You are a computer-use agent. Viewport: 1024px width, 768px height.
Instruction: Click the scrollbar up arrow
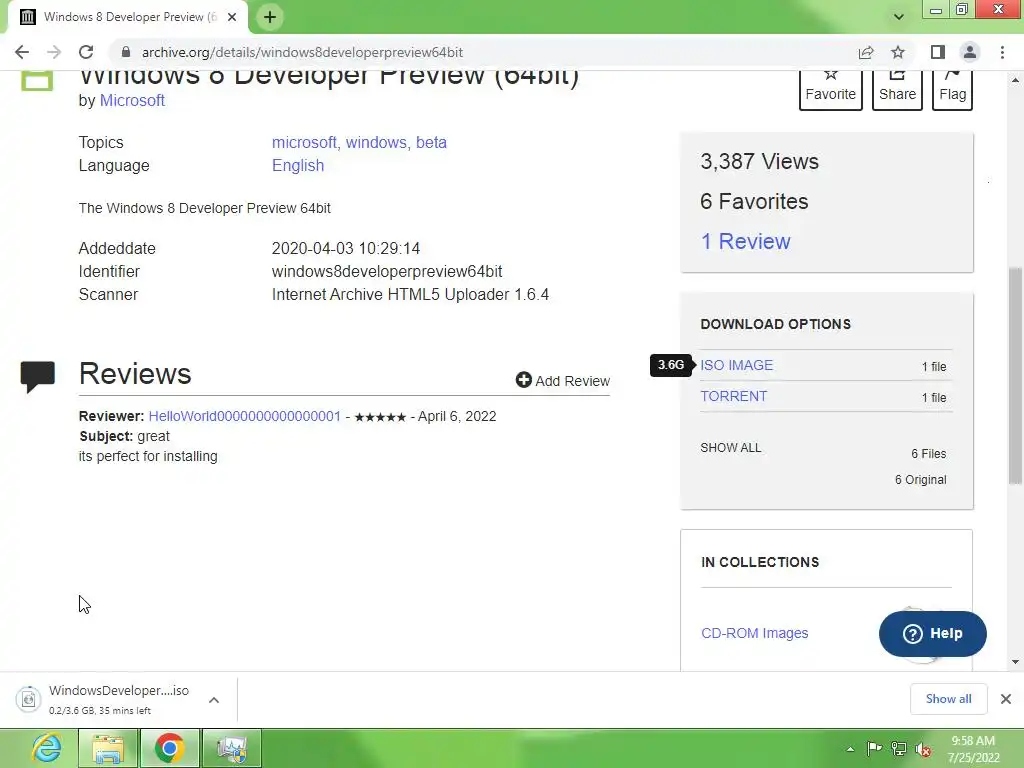pyautogui.click(x=1015, y=80)
